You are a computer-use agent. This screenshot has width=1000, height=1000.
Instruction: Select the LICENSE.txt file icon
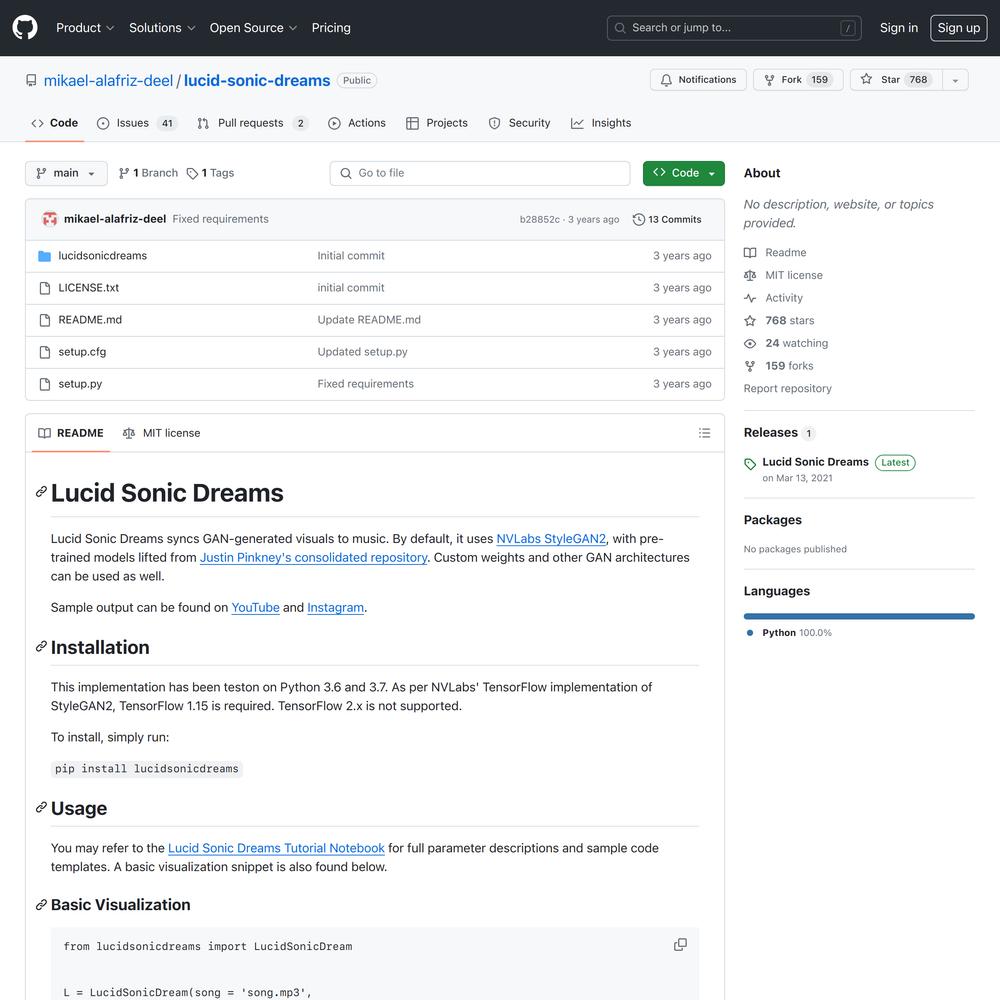45,288
